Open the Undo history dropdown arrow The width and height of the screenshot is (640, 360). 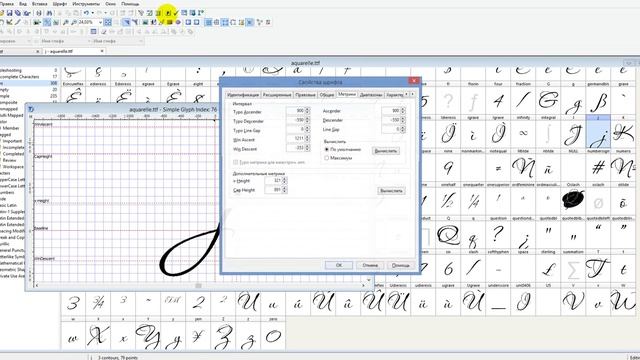(93, 13)
